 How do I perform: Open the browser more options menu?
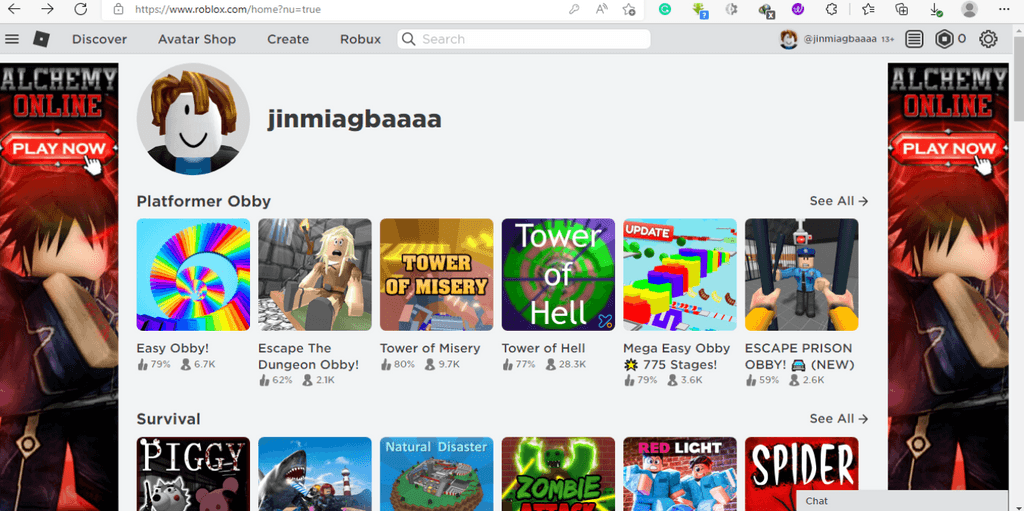pos(1004,9)
